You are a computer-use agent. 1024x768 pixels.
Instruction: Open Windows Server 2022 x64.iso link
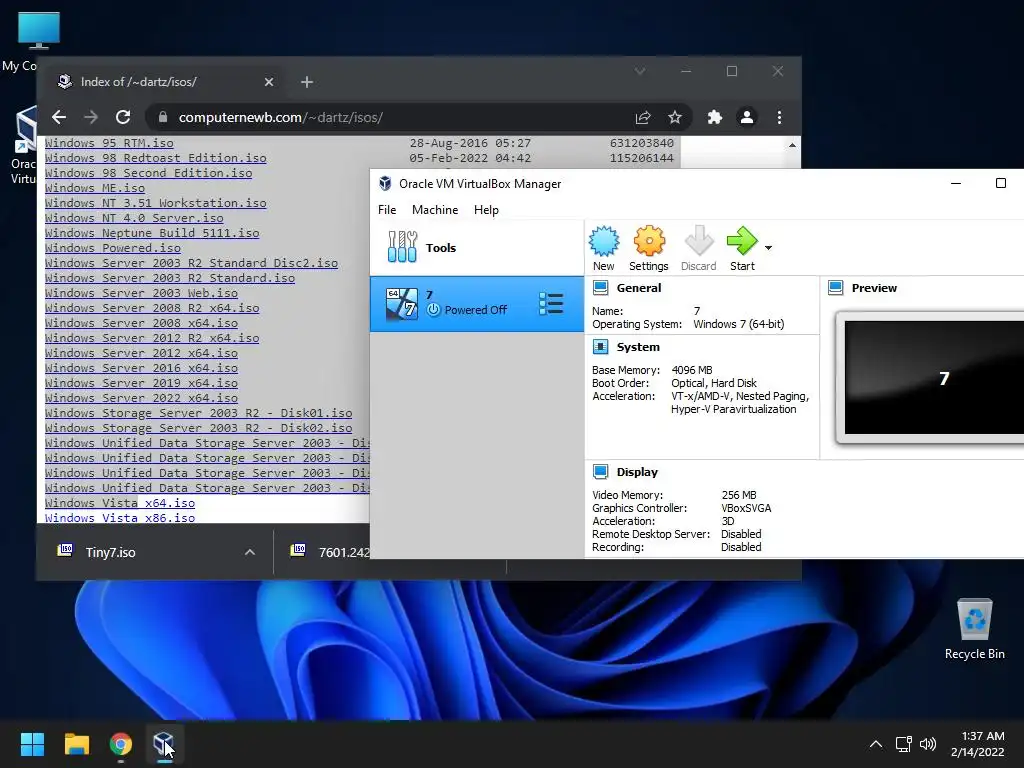(141, 398)
